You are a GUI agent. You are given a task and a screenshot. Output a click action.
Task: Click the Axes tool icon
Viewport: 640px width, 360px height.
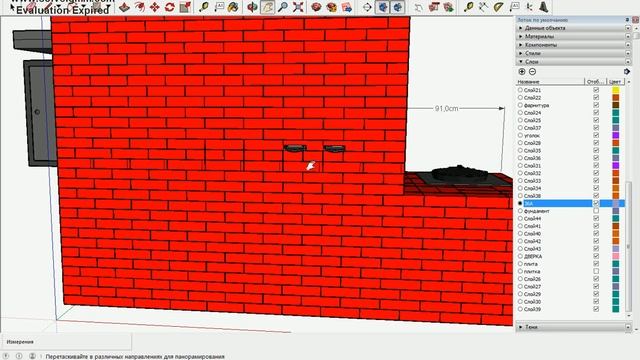tap(529, 7)
